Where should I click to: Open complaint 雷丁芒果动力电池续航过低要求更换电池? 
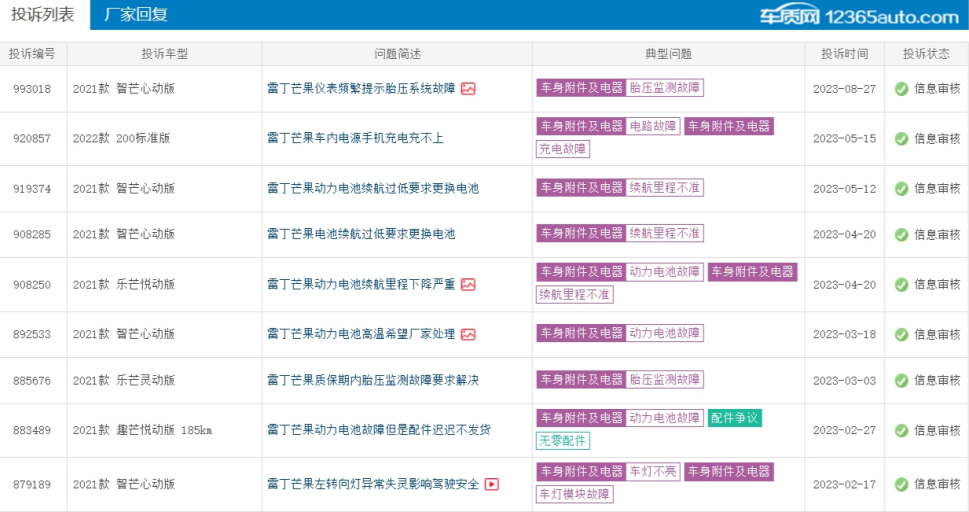click(373, 188)
